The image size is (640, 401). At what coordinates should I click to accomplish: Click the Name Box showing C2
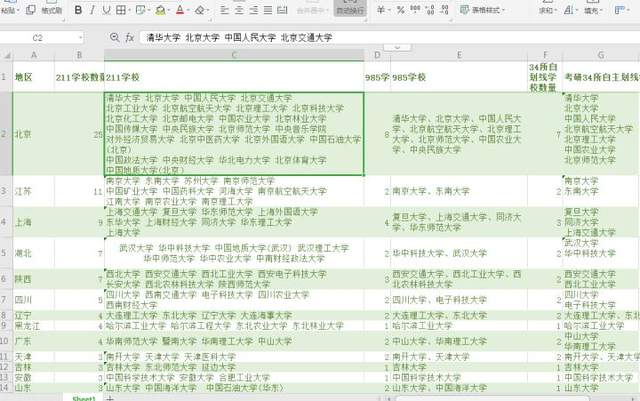click(x=38, y=38)
